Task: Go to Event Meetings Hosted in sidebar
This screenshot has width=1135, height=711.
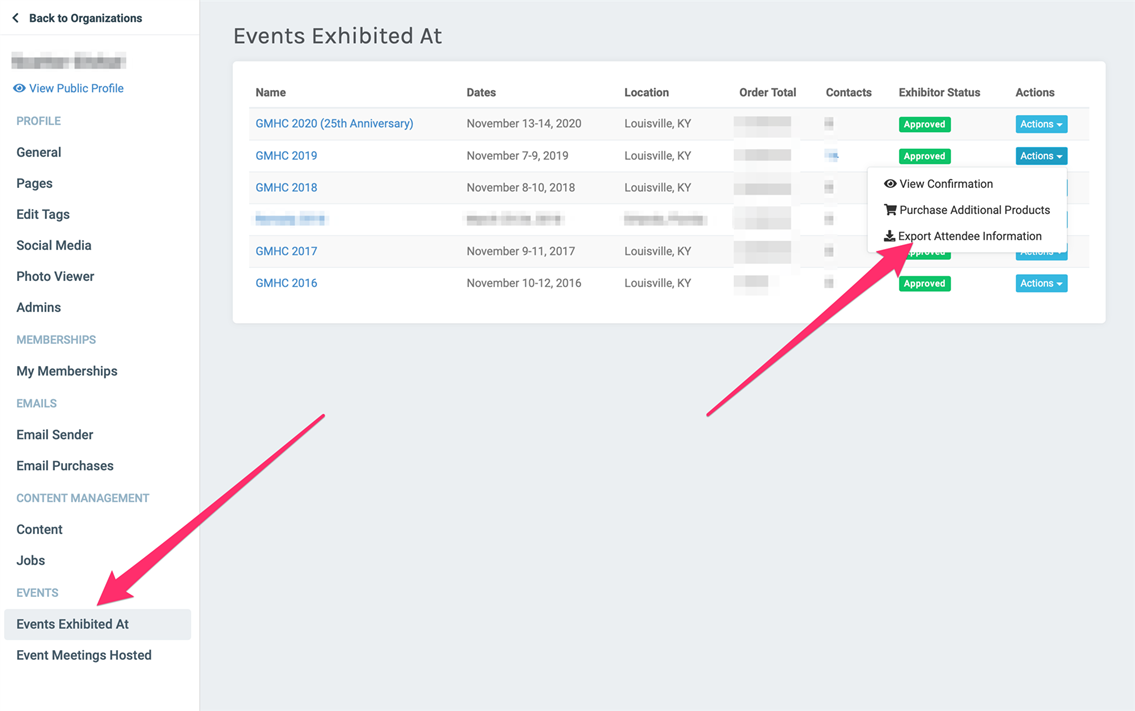Action: [84, 656]
